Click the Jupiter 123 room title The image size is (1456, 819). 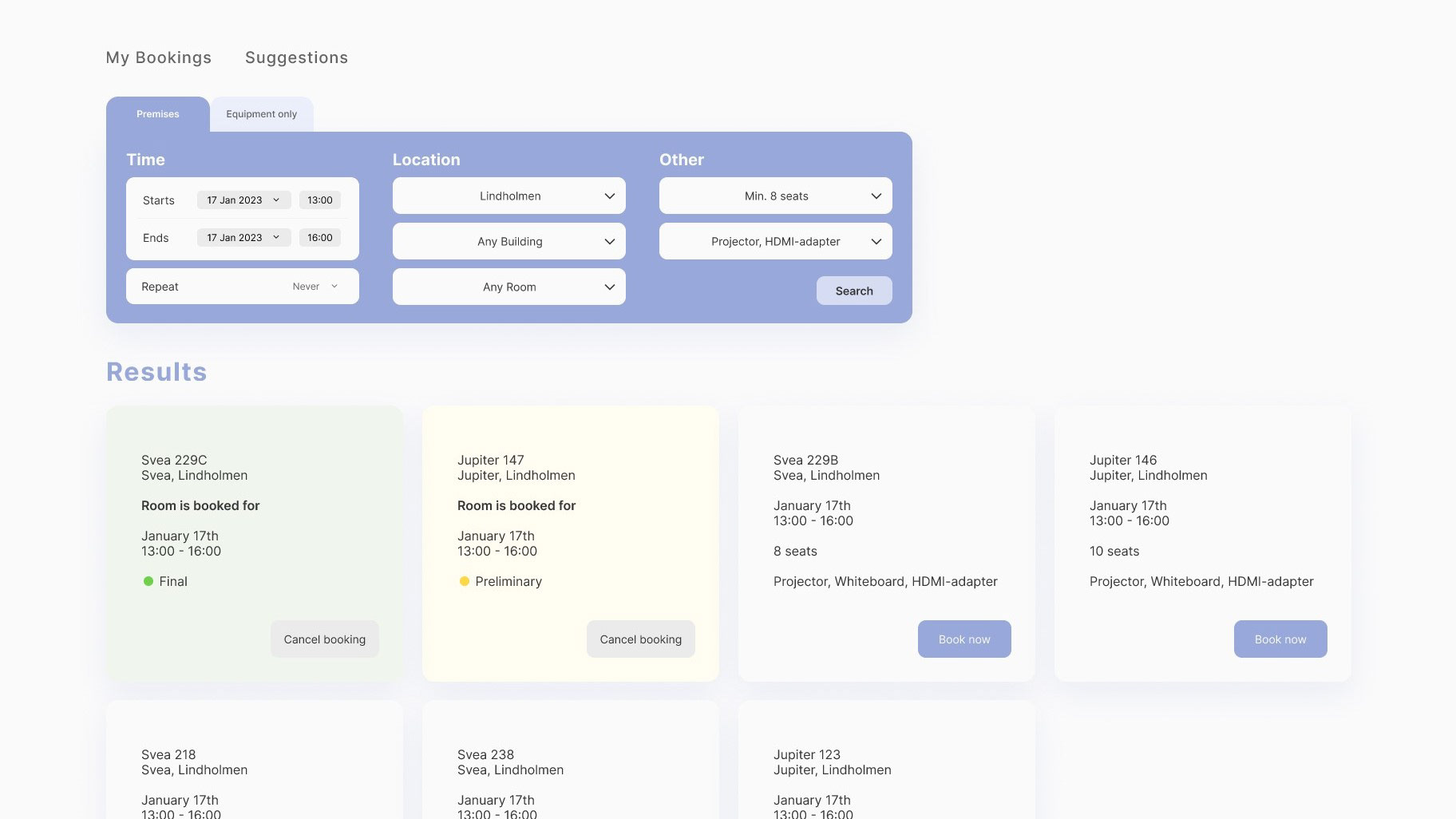tap(807, 754)
